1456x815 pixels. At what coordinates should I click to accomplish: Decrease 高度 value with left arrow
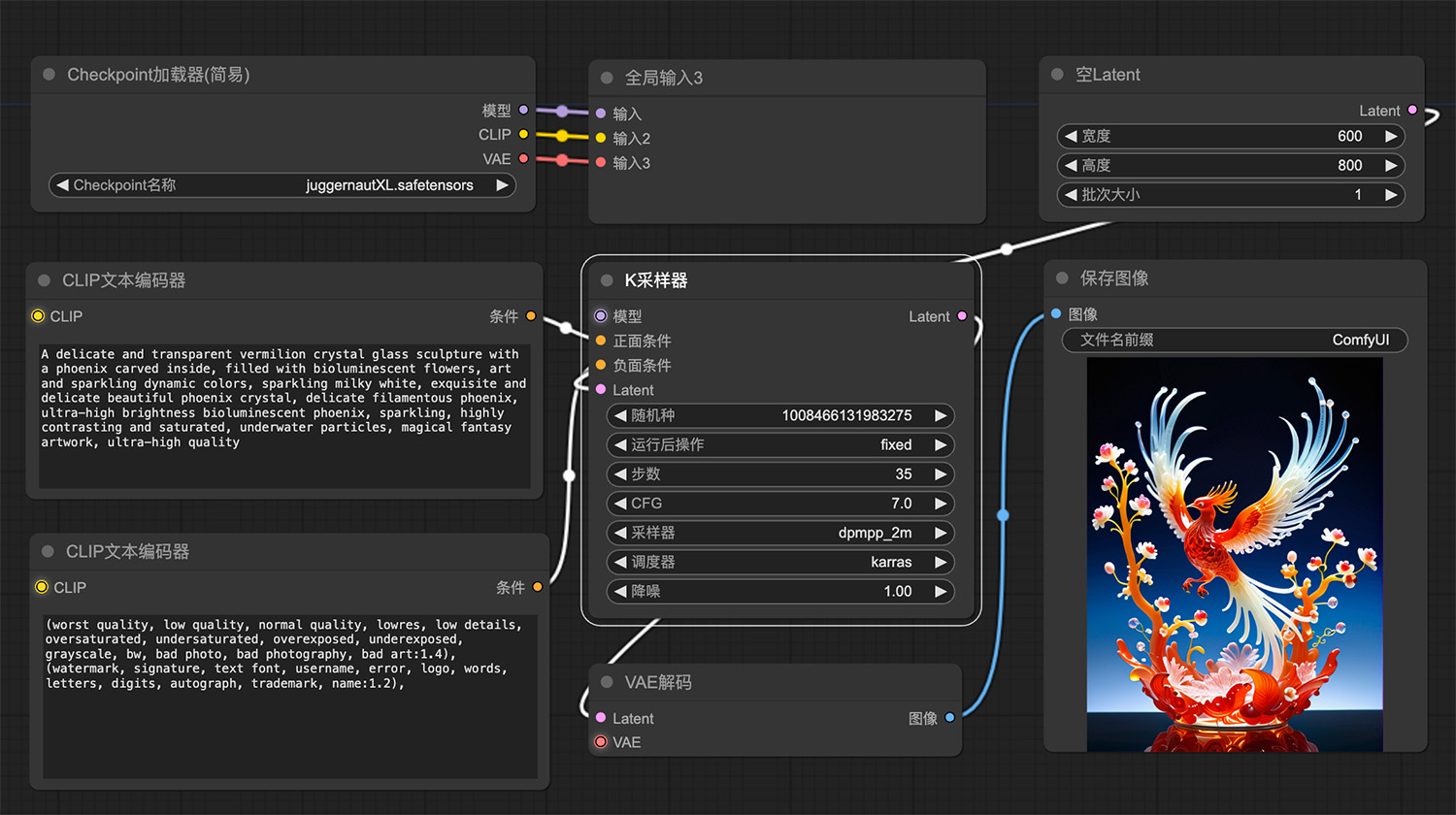(x=1071, y=165)
